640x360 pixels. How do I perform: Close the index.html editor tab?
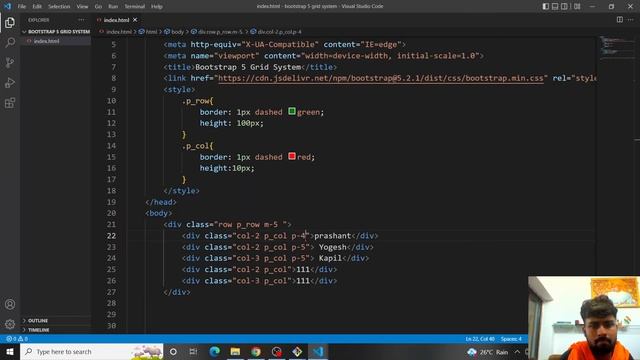[135, 20]
